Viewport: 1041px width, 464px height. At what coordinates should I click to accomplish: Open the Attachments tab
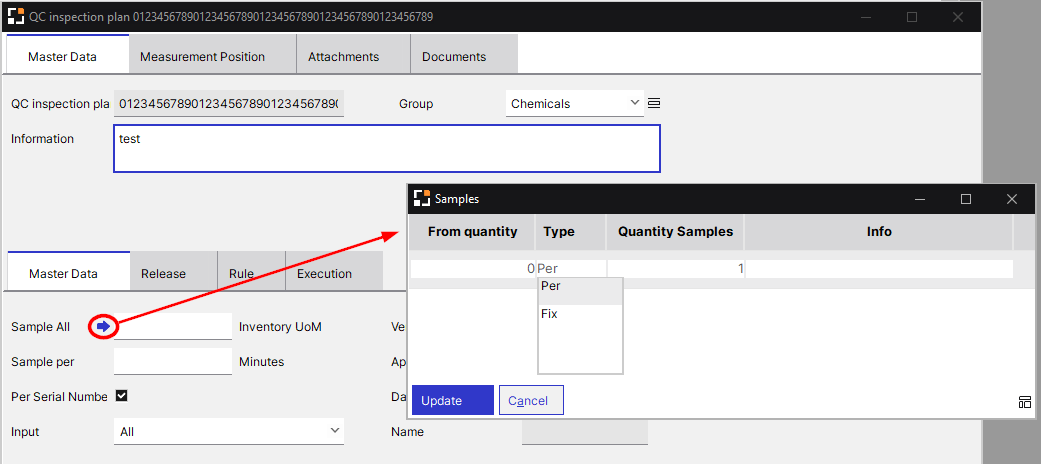(x=343, y=56)
